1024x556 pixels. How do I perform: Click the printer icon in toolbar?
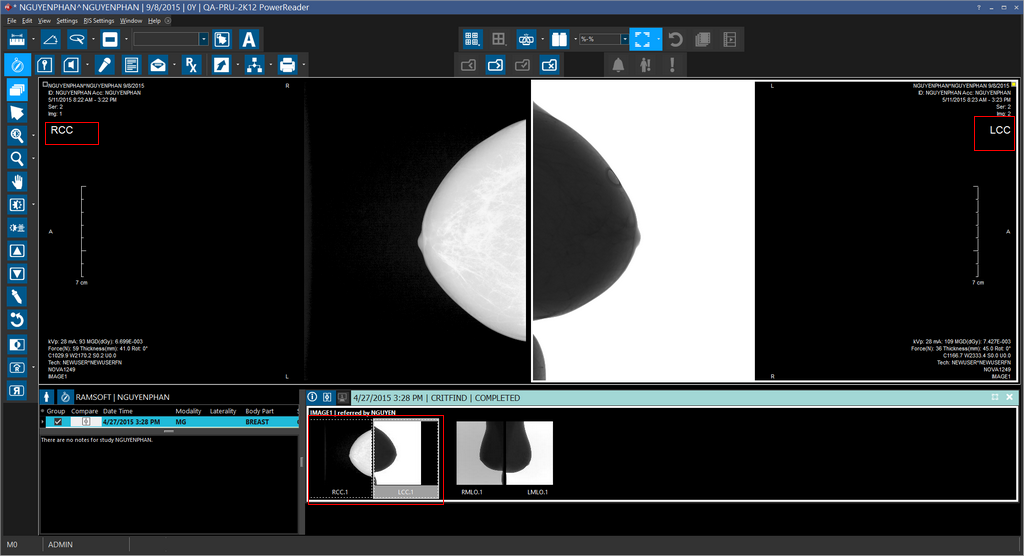tap(287, 65)
